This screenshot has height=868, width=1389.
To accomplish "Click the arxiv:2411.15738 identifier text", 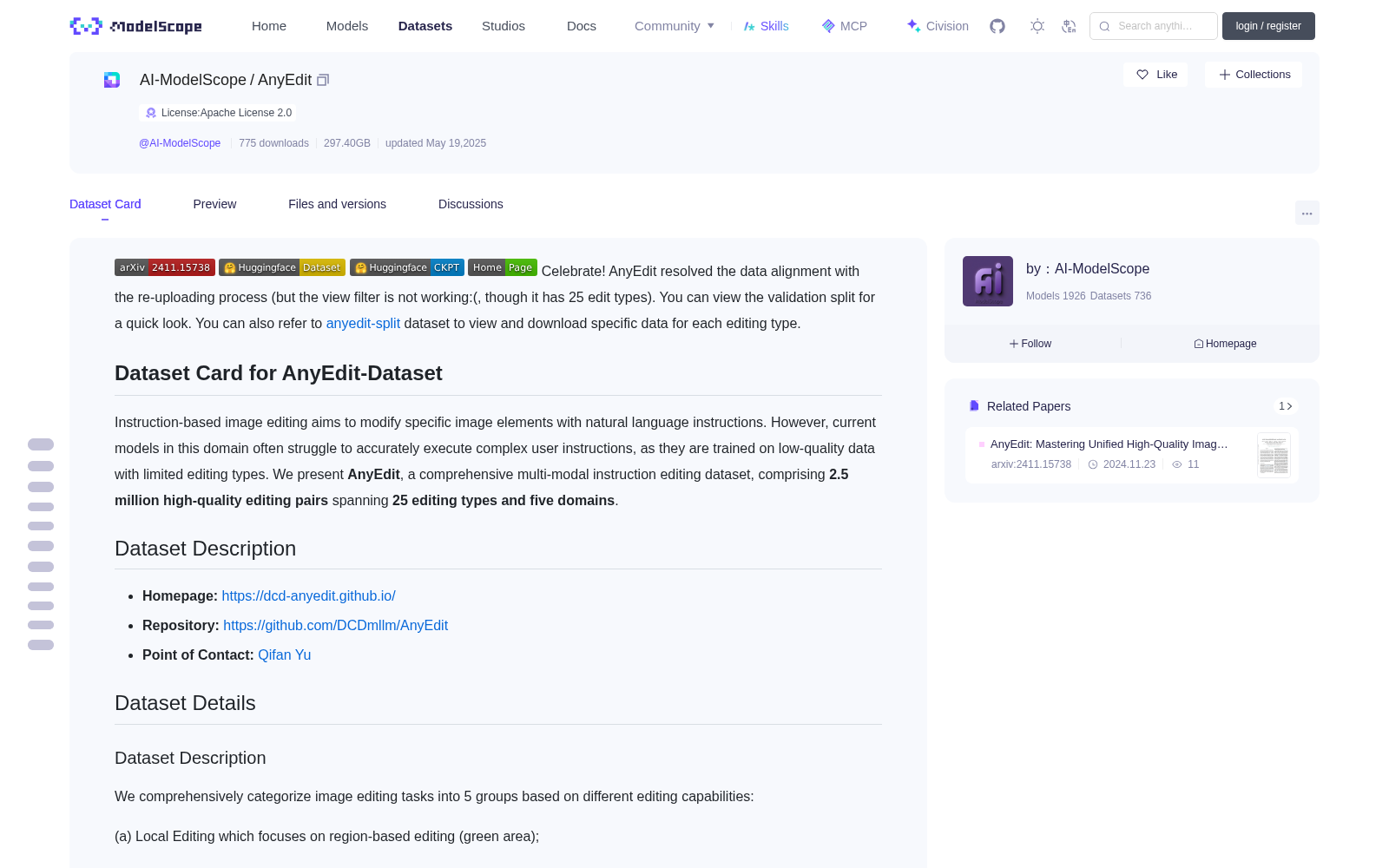I will click(1031, 464).
